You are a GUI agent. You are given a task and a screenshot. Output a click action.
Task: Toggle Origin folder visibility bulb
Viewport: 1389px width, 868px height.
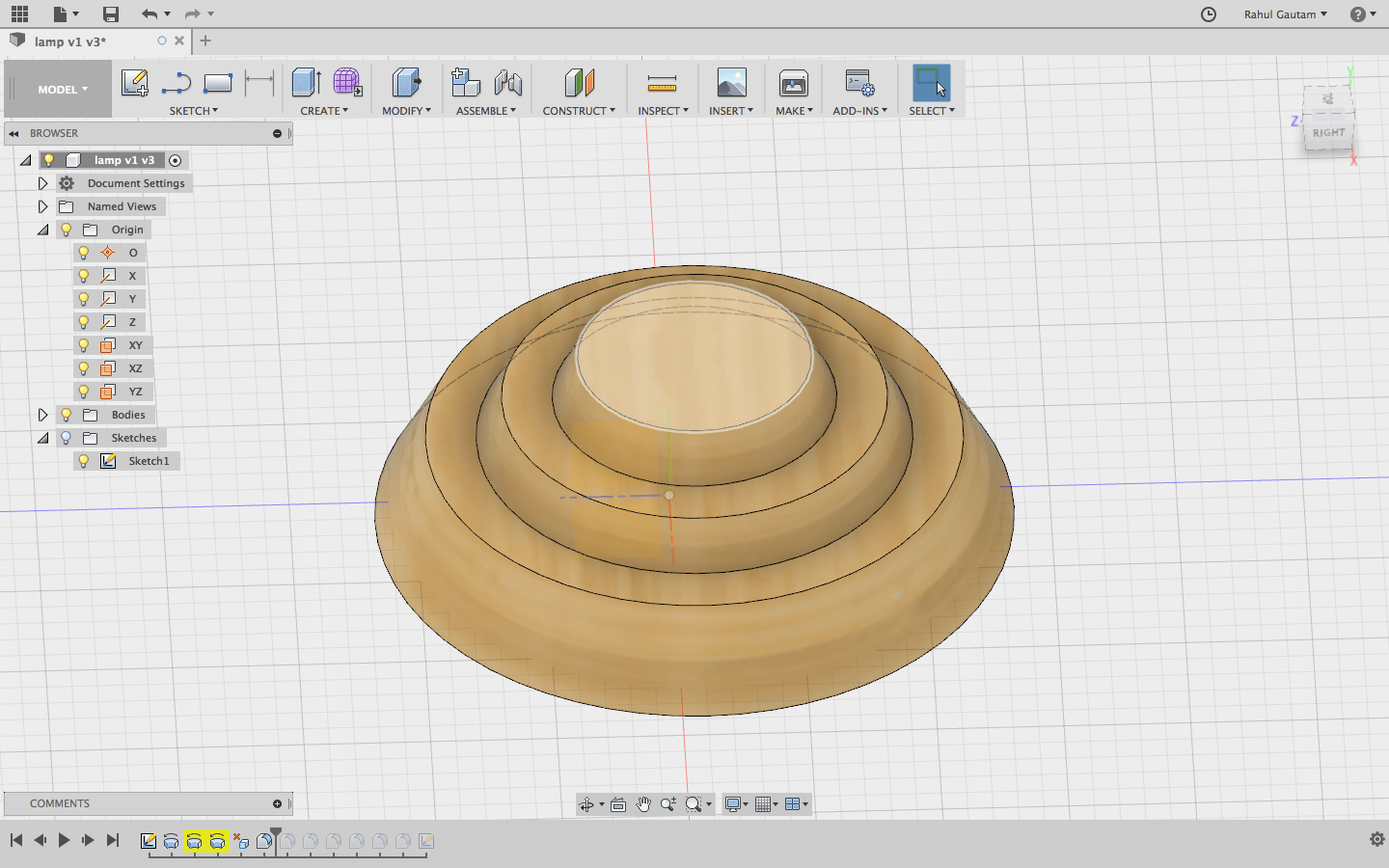tap(66, 230)
